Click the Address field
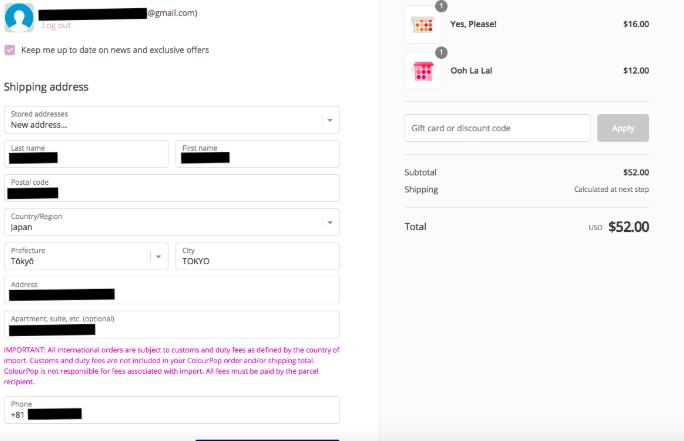The image size is (684, 441). (171, 290)
